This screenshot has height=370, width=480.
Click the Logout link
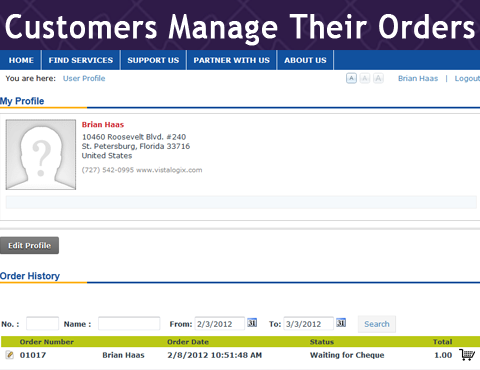click(467, 79)
